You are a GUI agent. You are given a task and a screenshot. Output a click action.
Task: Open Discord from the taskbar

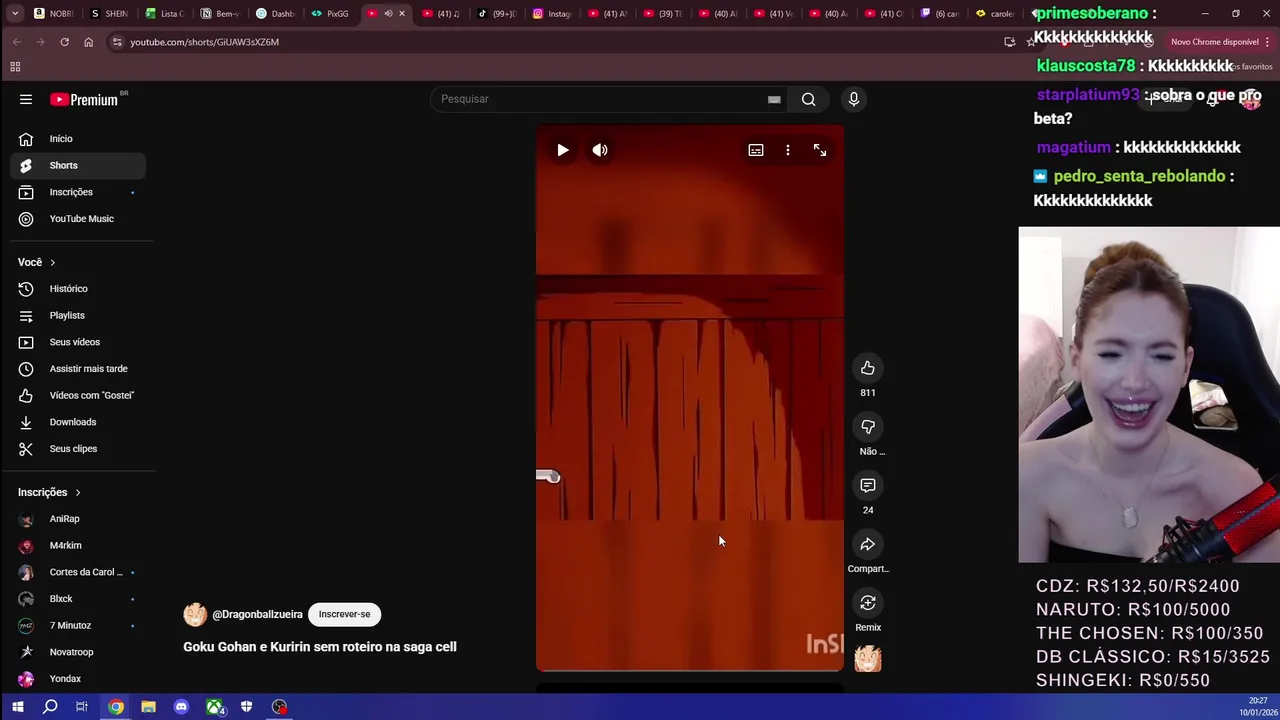point(181,707)
